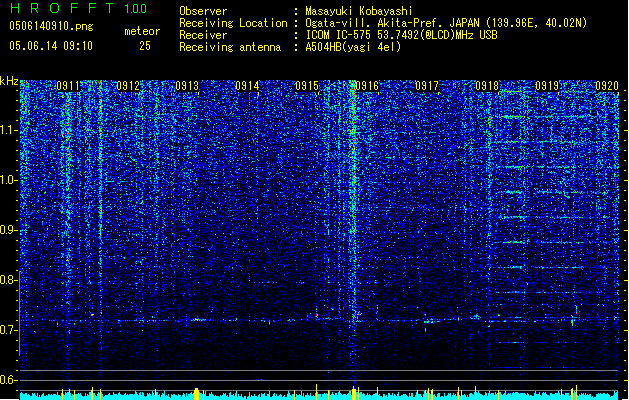Click the 0911 time marker
This screenshot has width=629, height=400.
click(68, 86)
